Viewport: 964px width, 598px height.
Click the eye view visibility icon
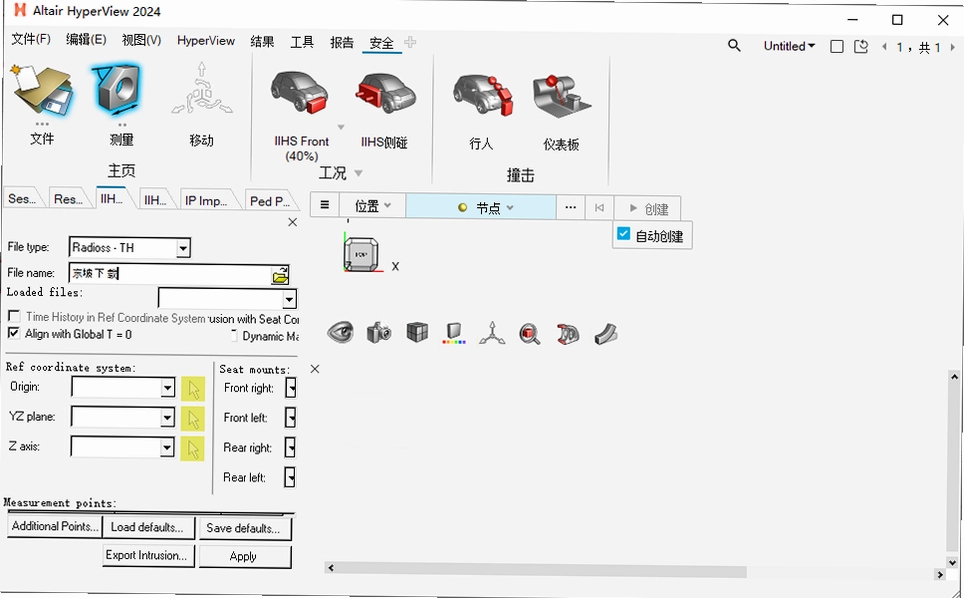pyautogui.click(x=340, y=332)
